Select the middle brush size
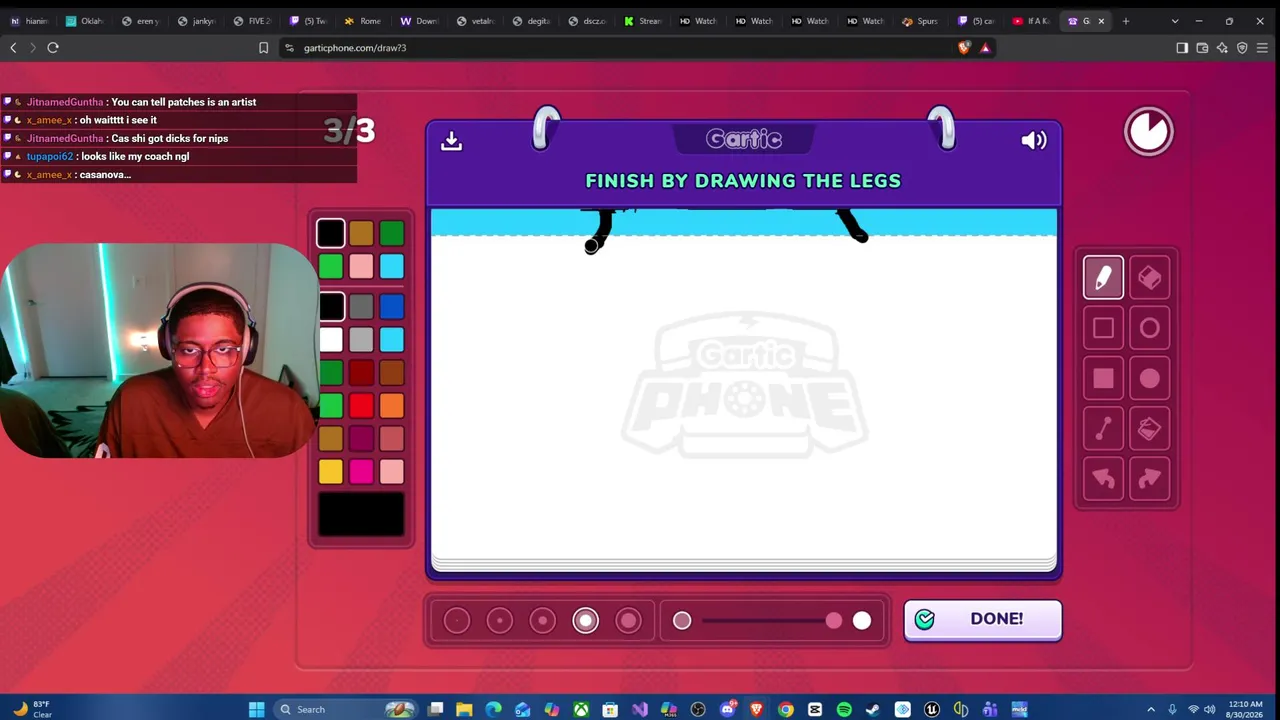The width and height of the screenshot is (1280, 720). (x=542, y=621)
